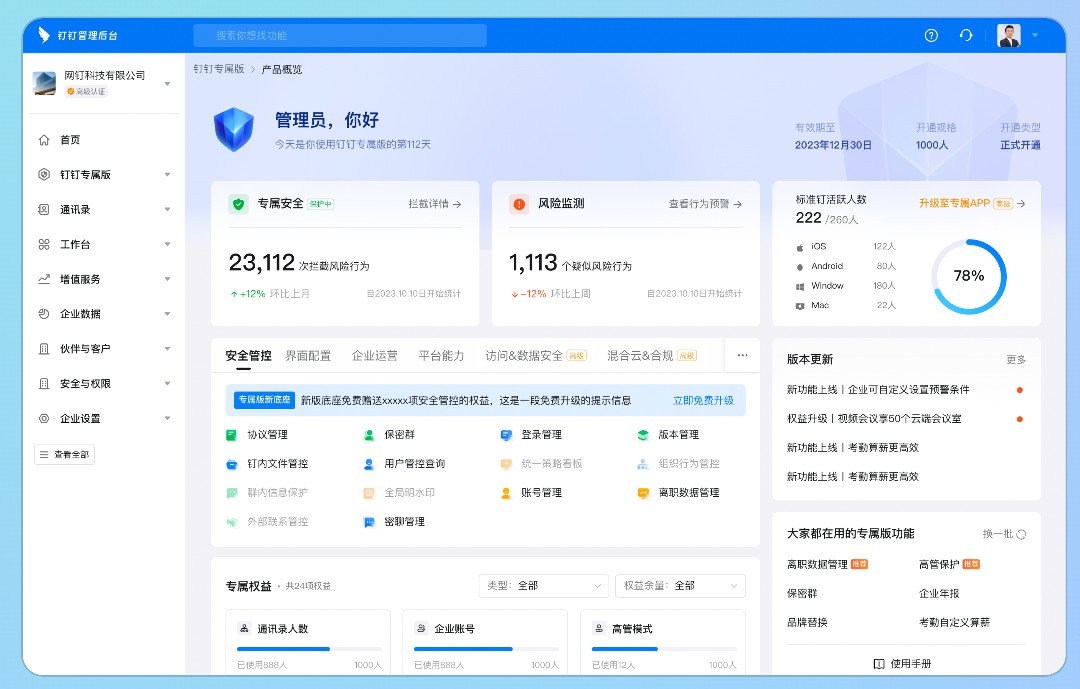
Task: Expand 伙伴与客户 sidebar menu
Action: [103, 349]
